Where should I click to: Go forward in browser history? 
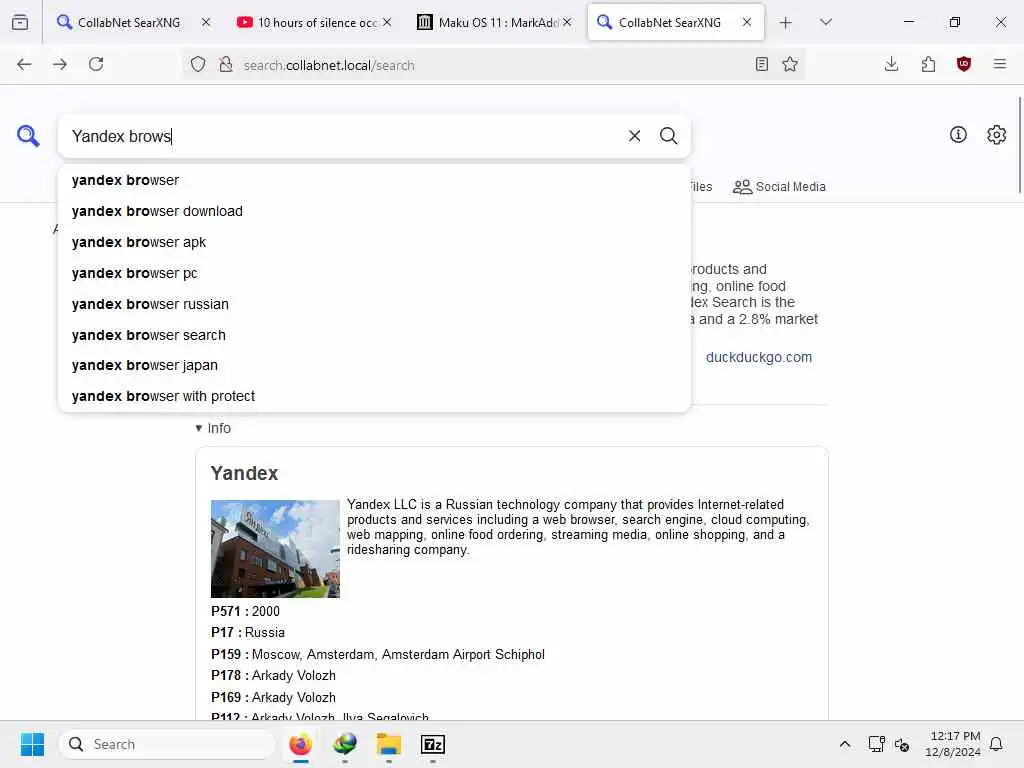point(60,64)
